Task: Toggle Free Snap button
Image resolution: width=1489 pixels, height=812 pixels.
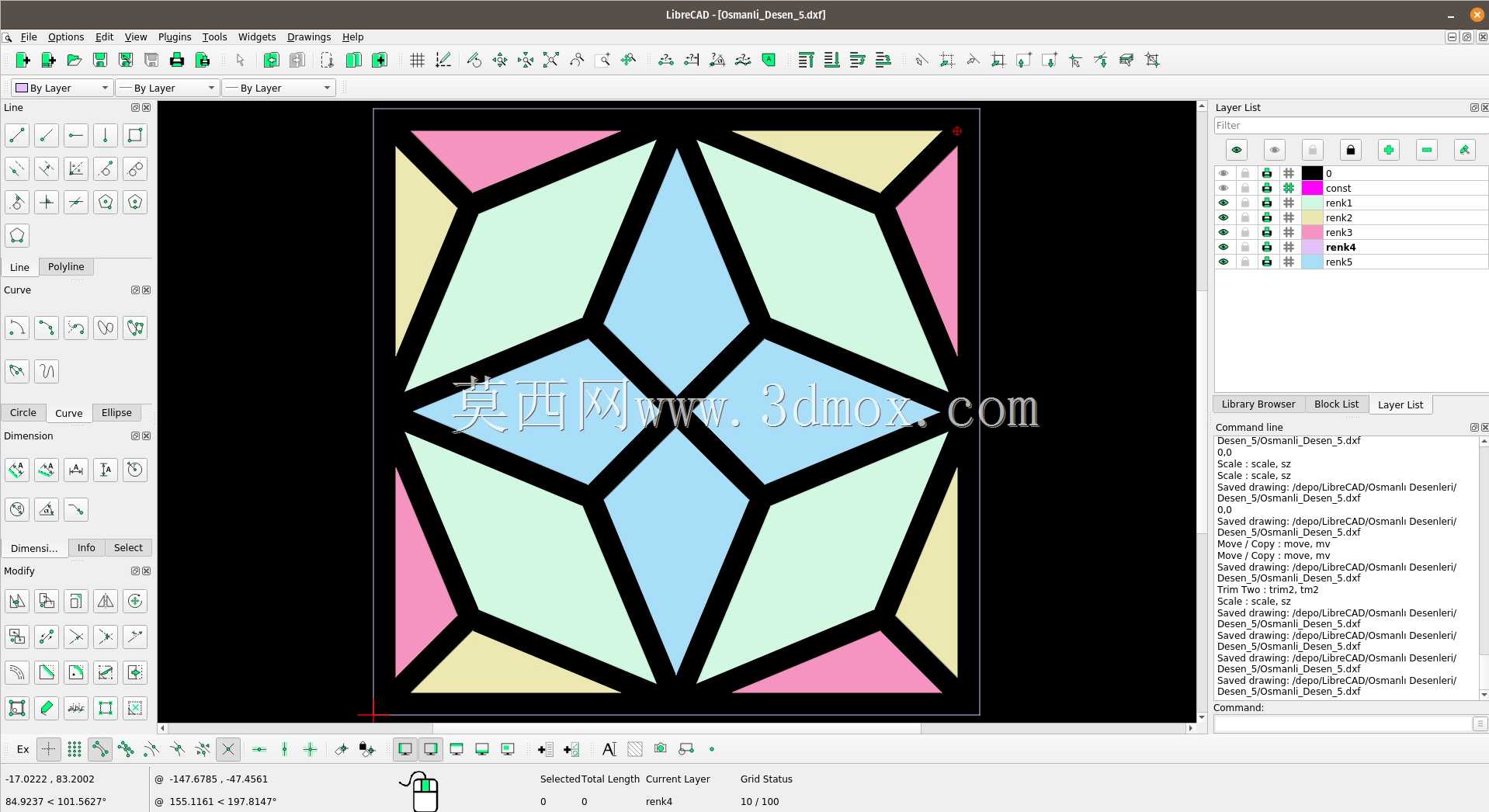Action: pos(48,749)
